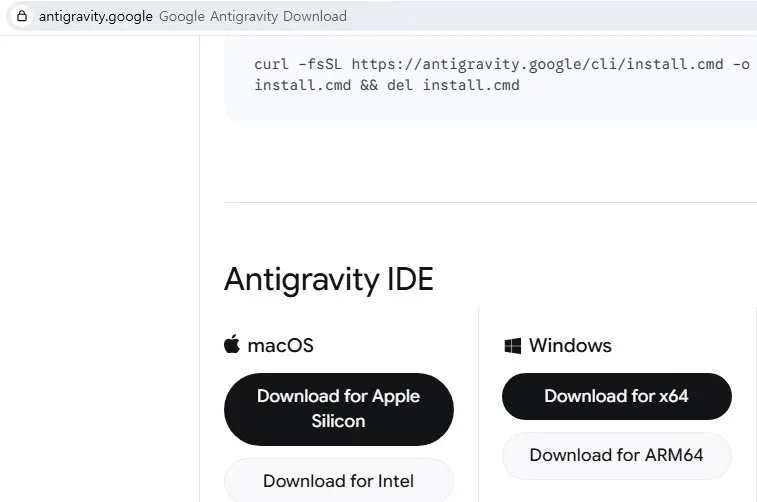Screen dimensions: 757x502
Task: Click the Windows section label
Action: point(570,346)
